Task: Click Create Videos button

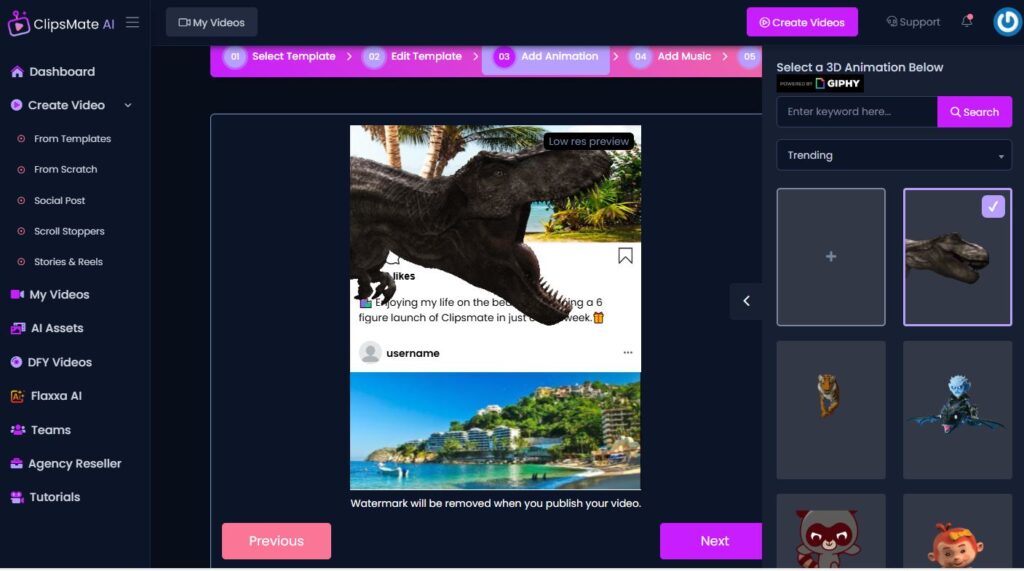Action: pos(802,22)
